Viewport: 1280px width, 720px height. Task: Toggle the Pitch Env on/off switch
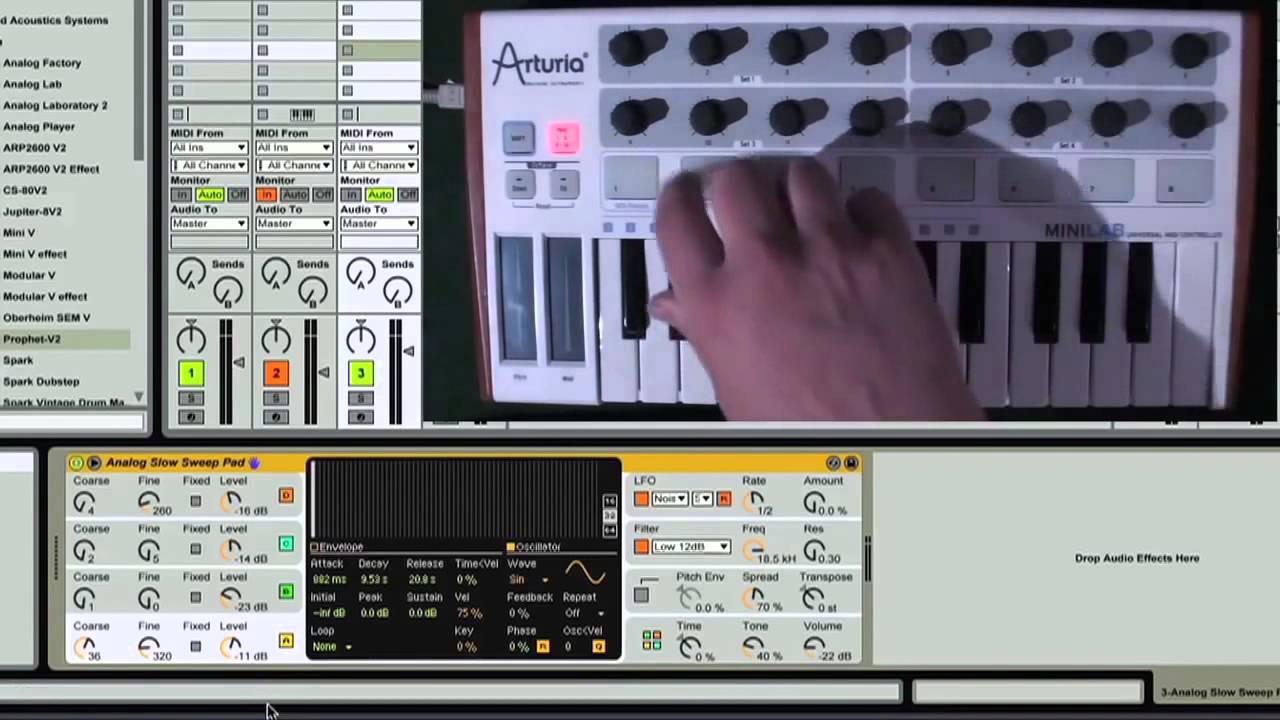pos(641,595)
